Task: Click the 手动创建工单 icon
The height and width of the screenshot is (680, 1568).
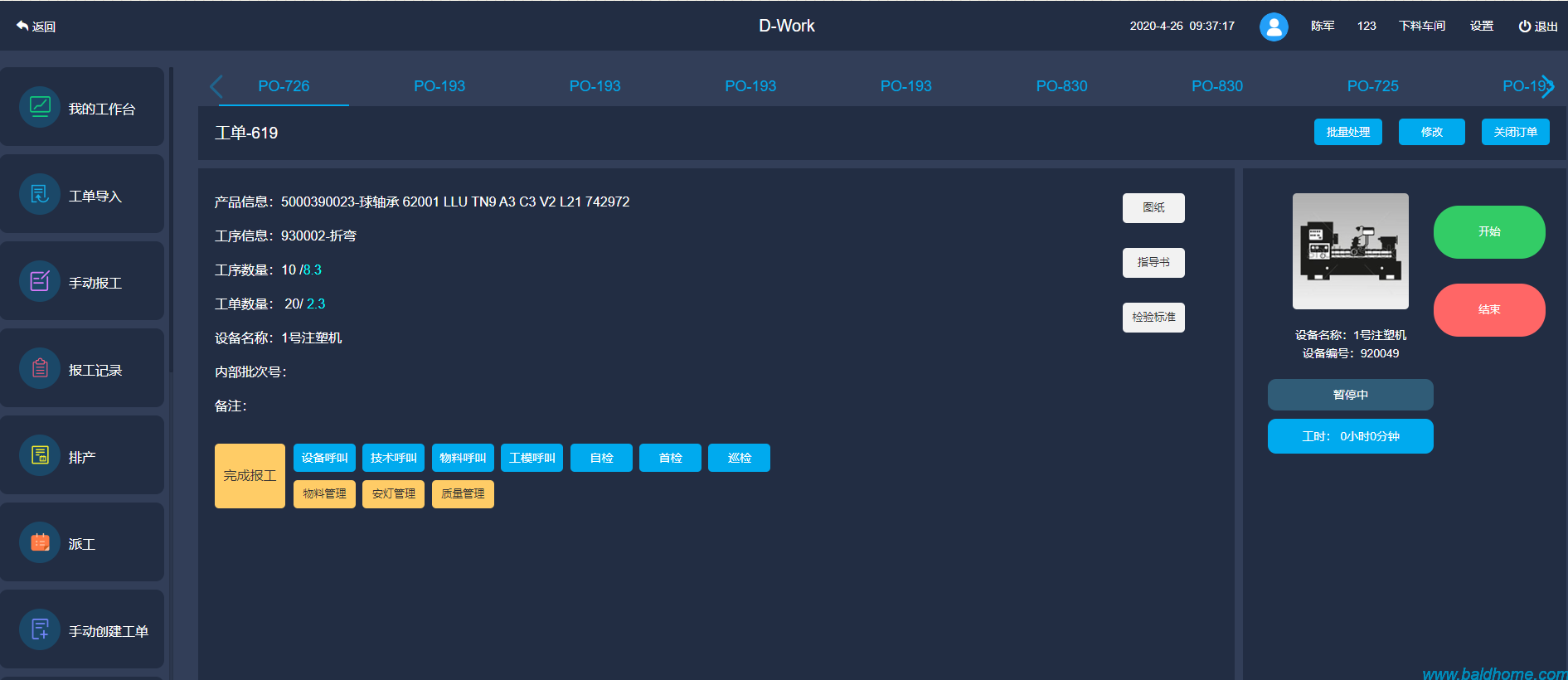Action: click(x=40, y=629)
